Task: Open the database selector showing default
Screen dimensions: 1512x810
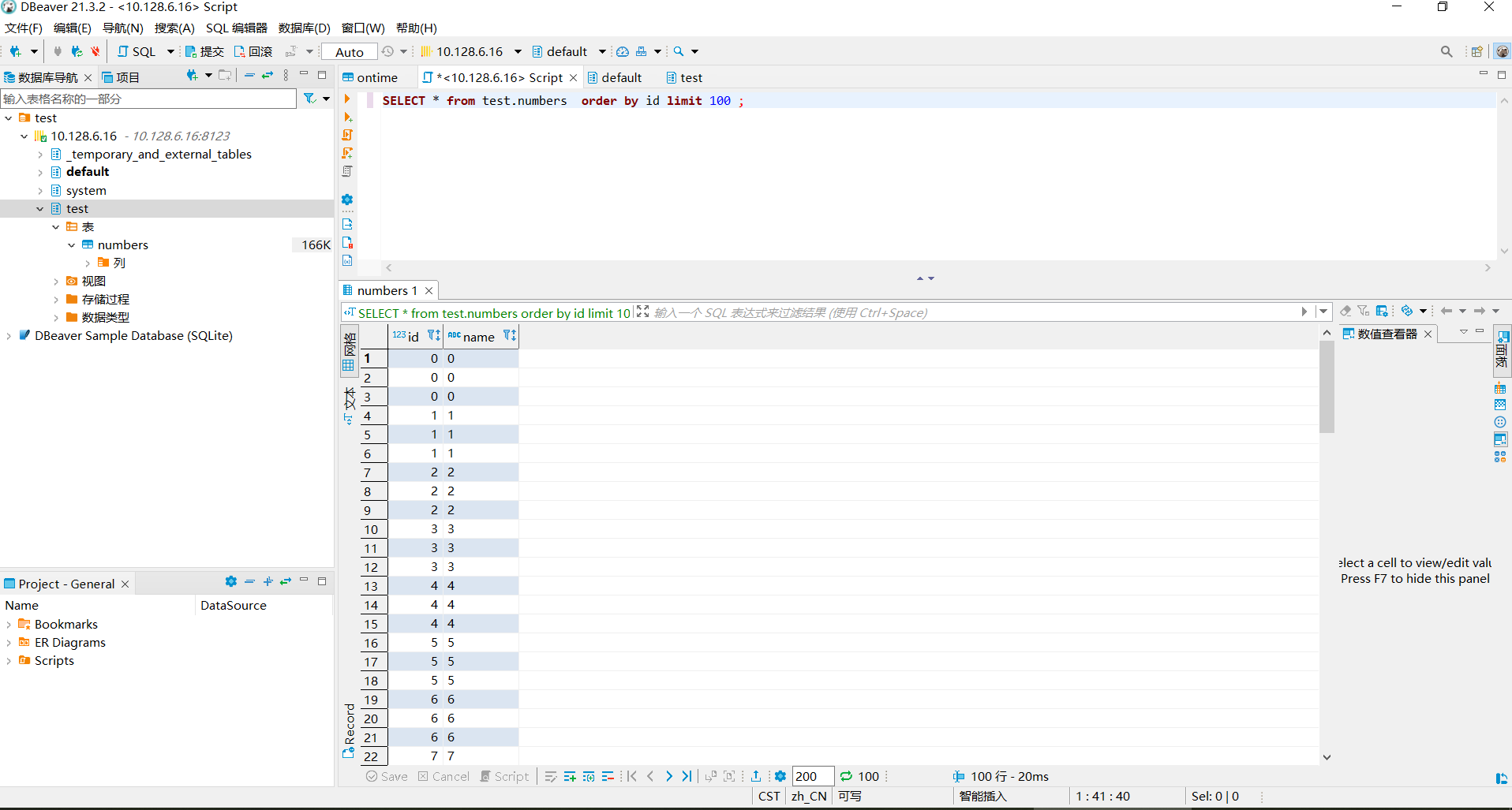Action: (568, 51)
